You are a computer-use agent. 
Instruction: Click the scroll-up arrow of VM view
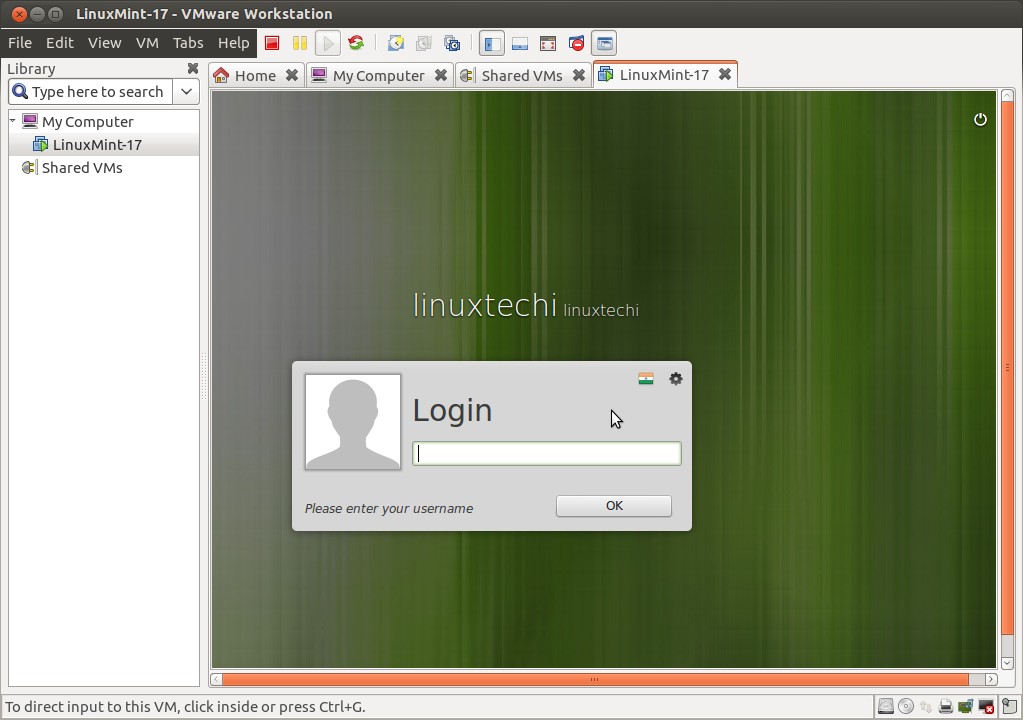[x=1007, y=96]
